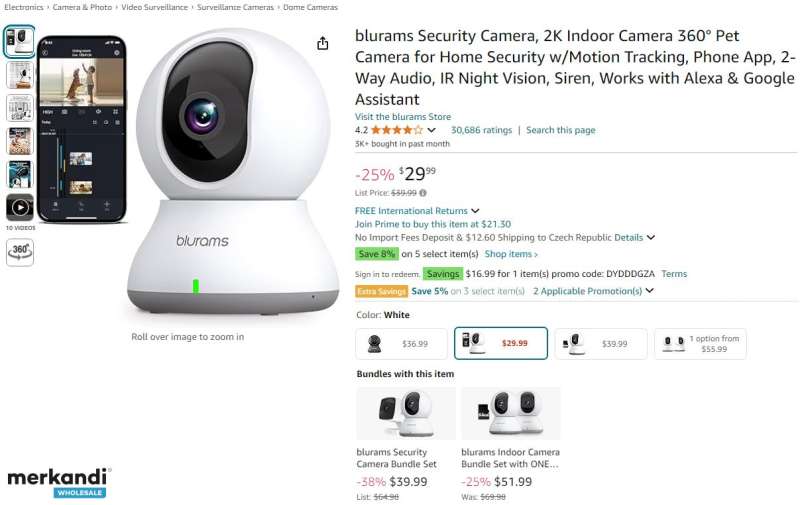Open Dome Cameras breadcrumb link
Viewport: 800px width, 505px height.
point(310,7)
